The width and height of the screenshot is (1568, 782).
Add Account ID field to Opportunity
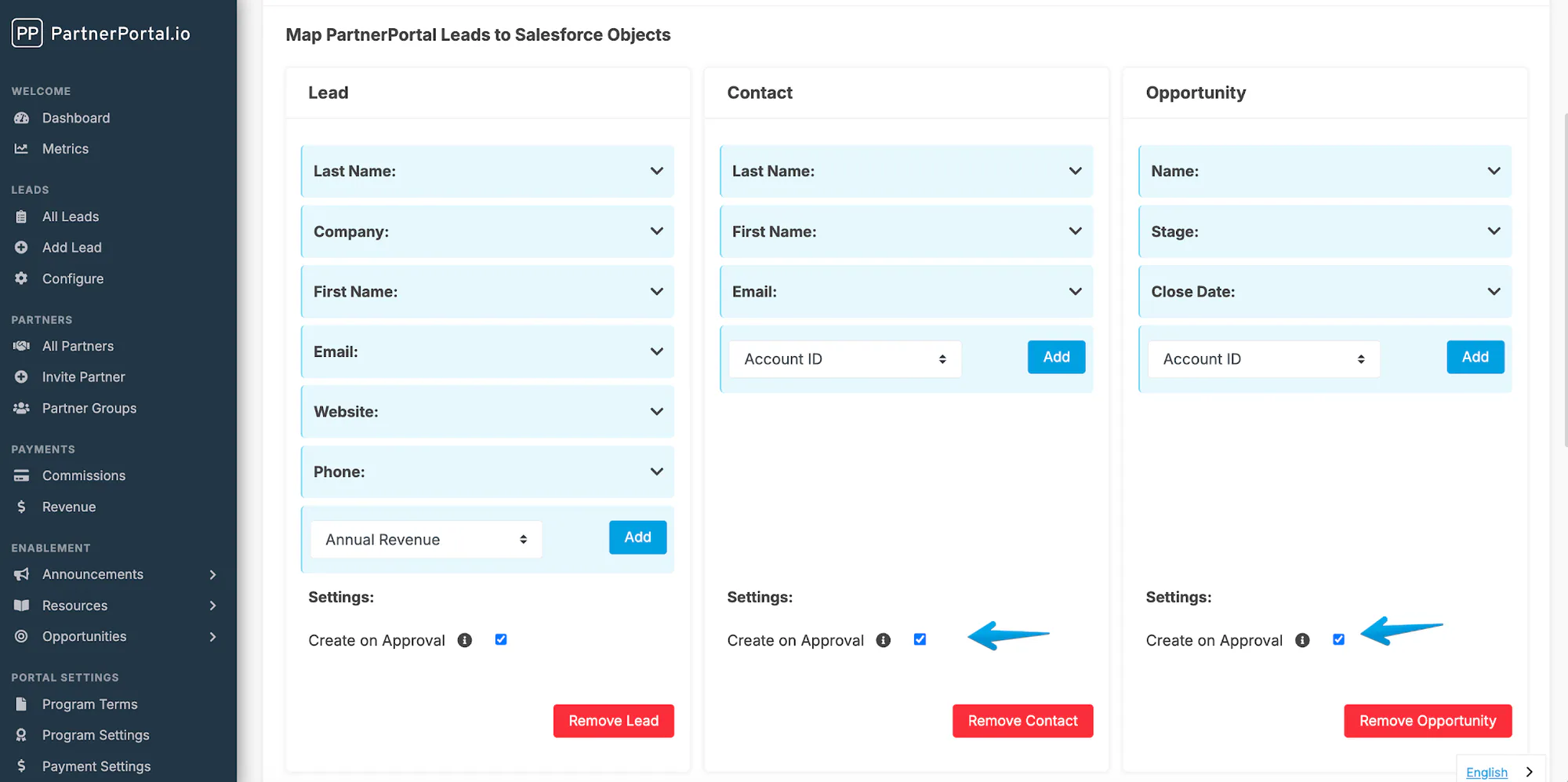click(x=1475, y=357)
